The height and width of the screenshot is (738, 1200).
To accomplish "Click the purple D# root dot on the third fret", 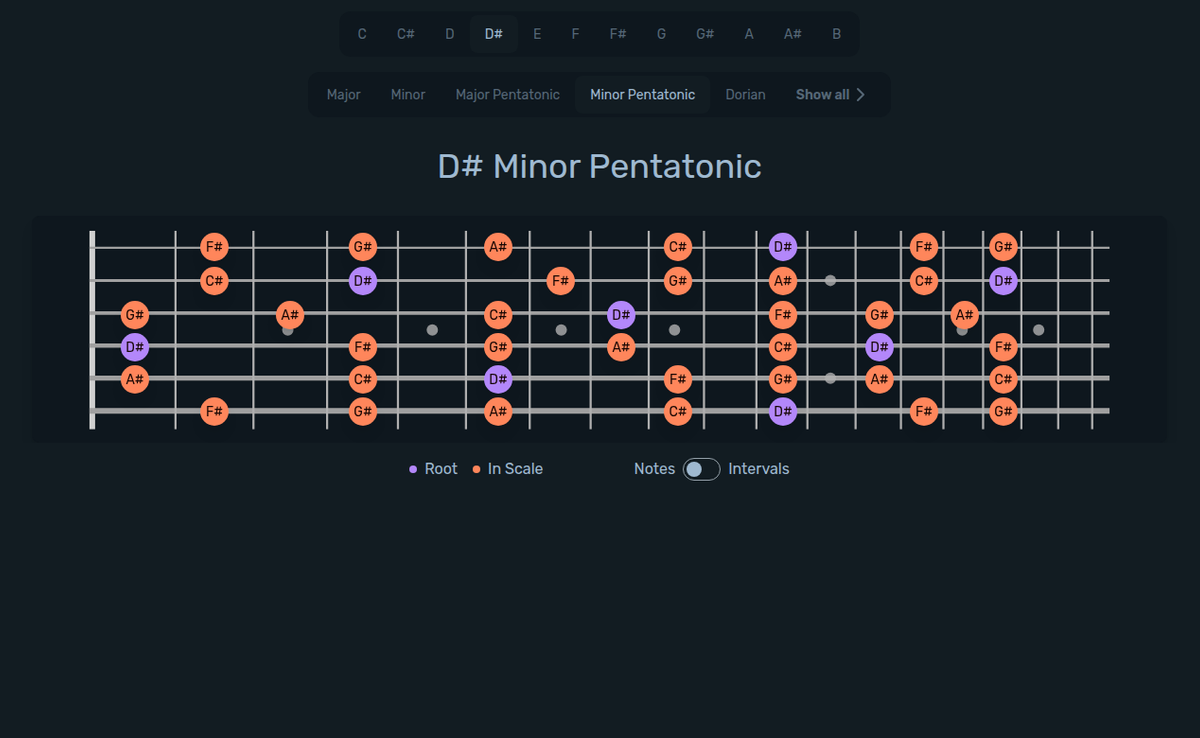I will [x=363, y=281].
